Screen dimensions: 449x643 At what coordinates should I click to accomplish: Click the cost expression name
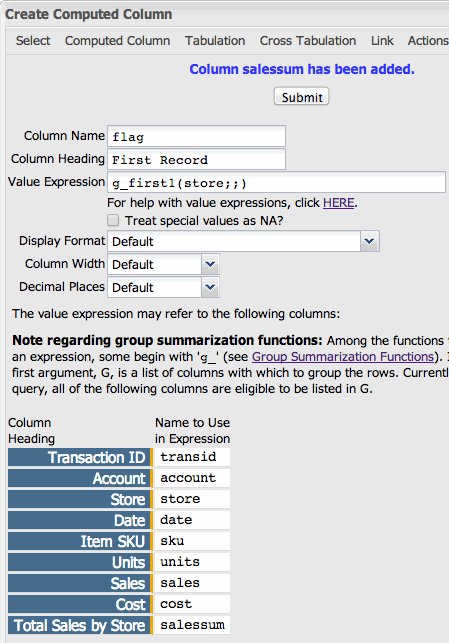coord(192,604)
